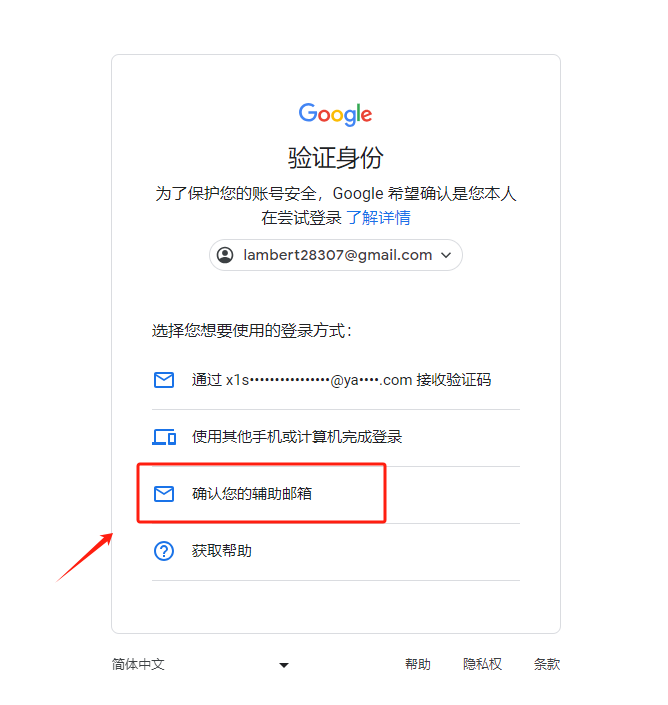Select 获取帮助 option
This screenshot has width=668, height=705.
tap(336, 551)
